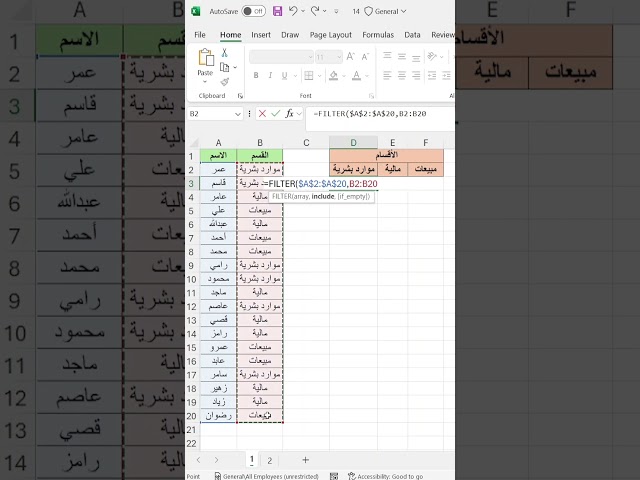Image resolution: width=640 pixels, height=480 pixels.
Task: Select the Home ribbon tab
Action: (x=231, y=35)
